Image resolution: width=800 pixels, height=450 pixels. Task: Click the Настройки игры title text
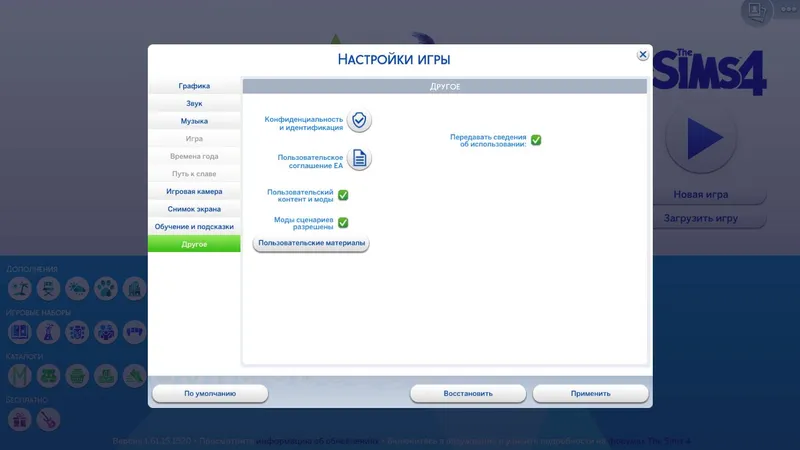pos(394,60)
